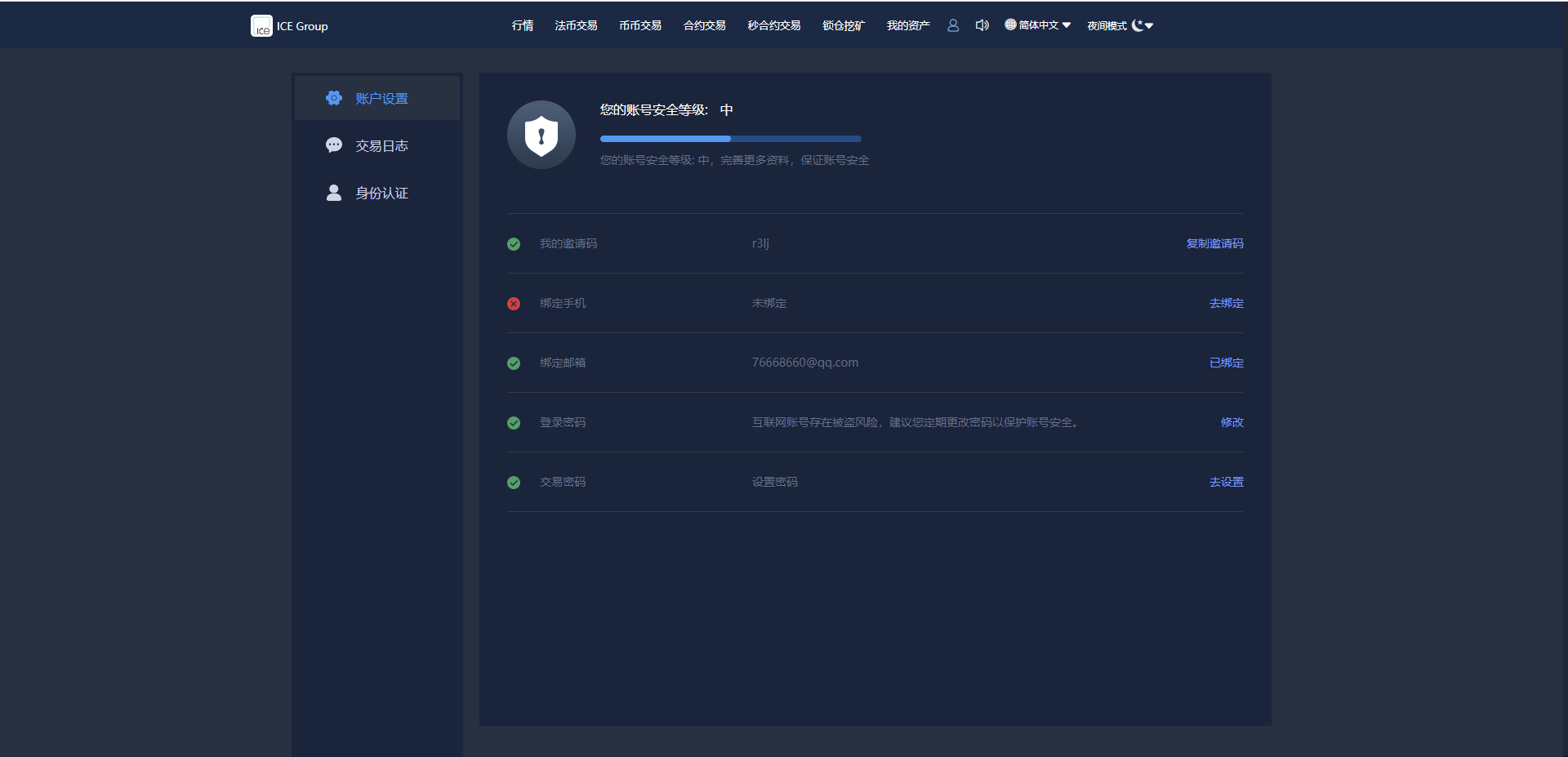Expand the 简体中文 language dropdown
Viewport: 1568px width, 757px height.
click(x=1038, y=25)
